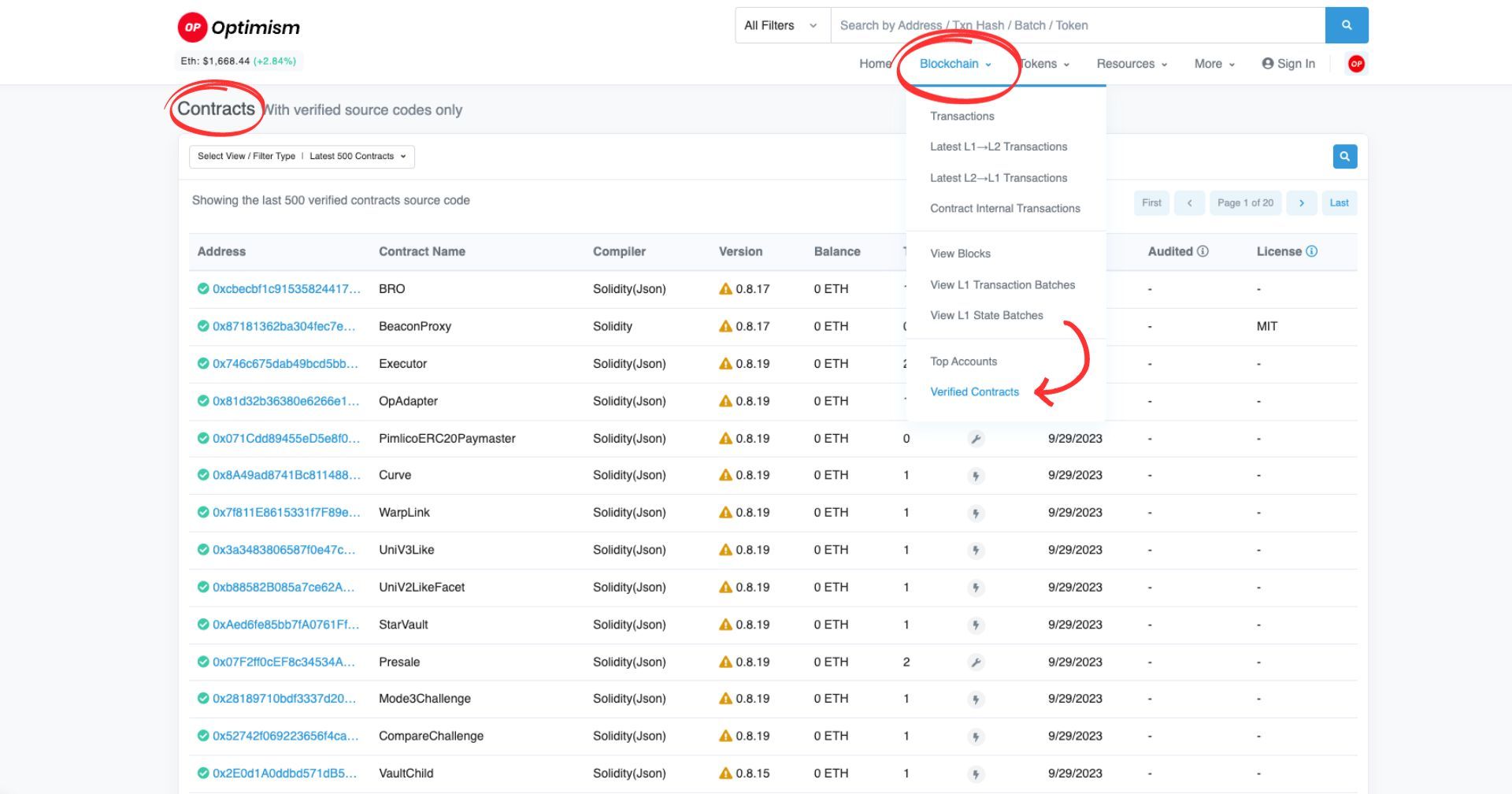The width and height of the screenshot is (1512, 794).
Task: Click the lightning icon in the StarVault row
Action: (976, 625)
